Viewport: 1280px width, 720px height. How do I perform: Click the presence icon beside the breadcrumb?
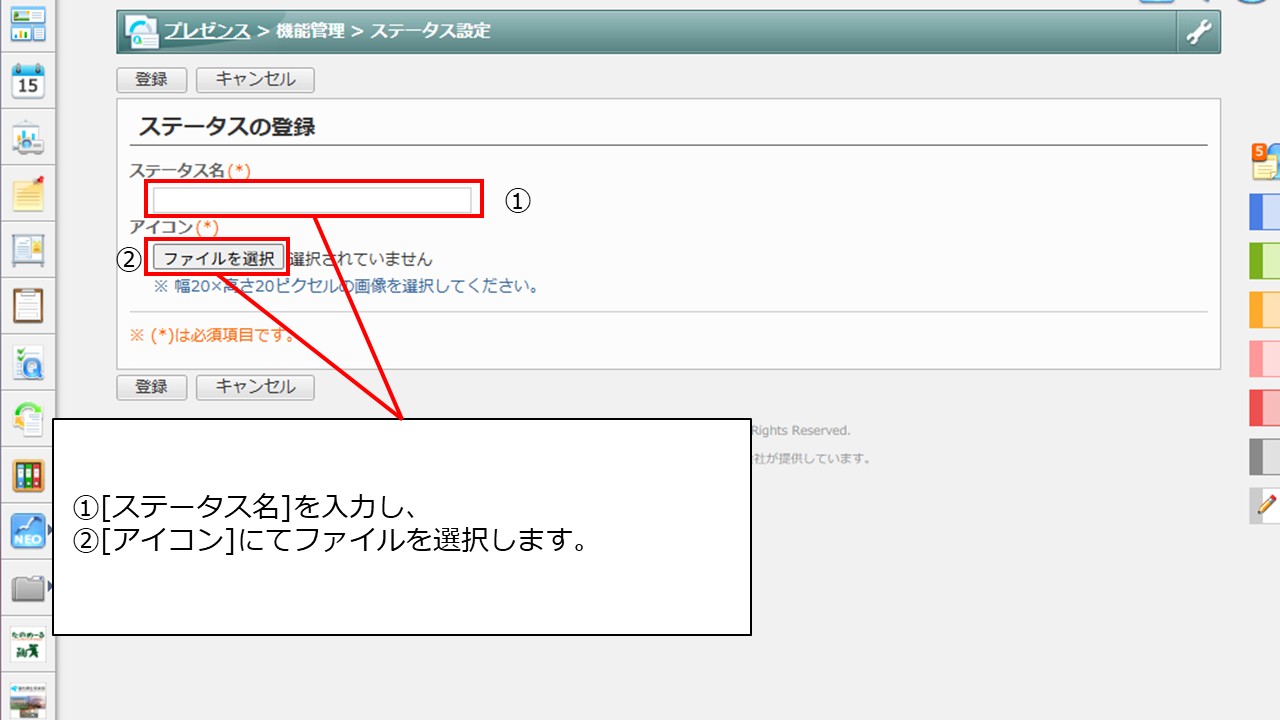coord(142,33)
